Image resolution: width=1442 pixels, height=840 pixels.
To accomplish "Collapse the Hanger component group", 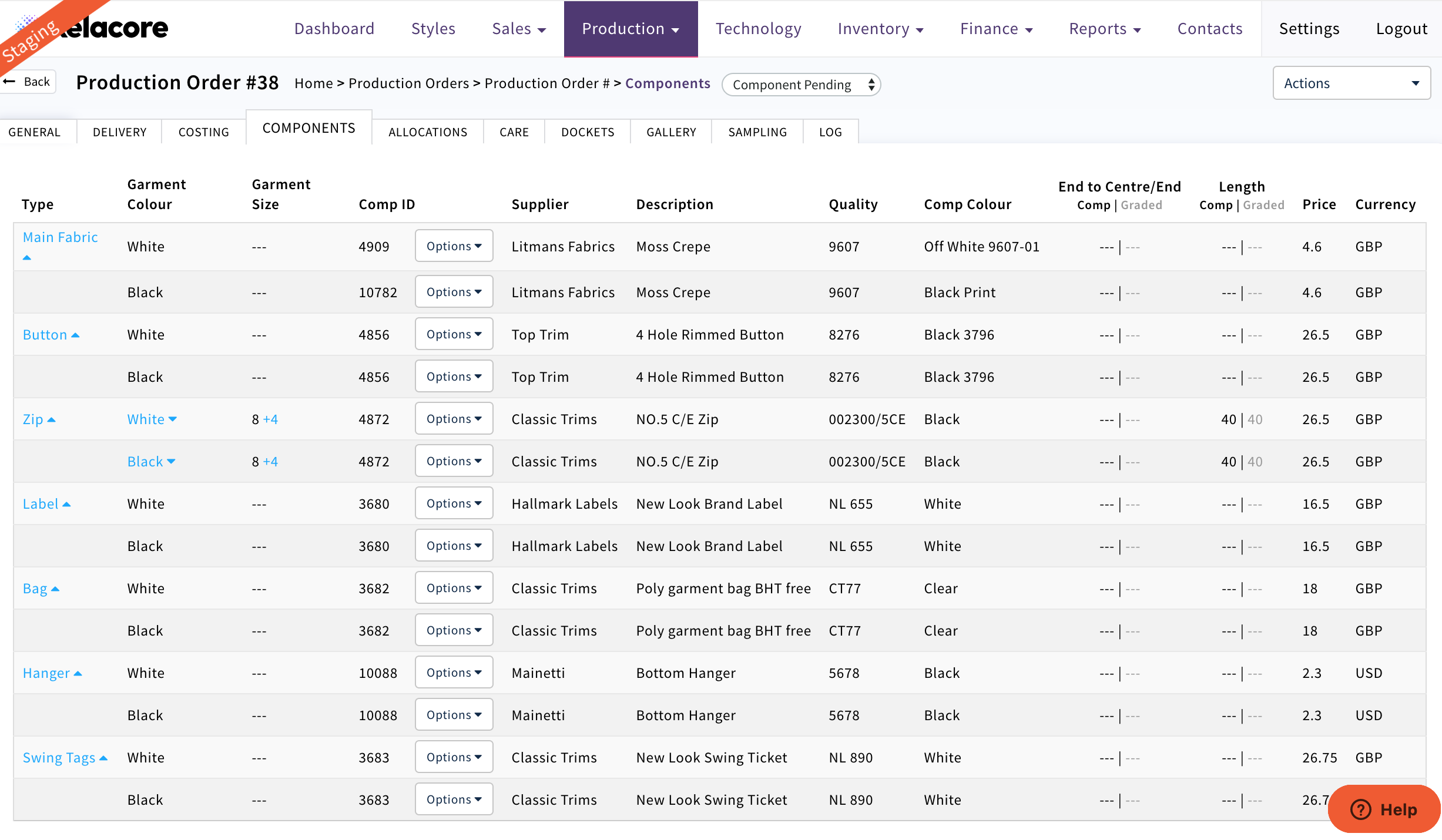I will (x=78, y=673).
